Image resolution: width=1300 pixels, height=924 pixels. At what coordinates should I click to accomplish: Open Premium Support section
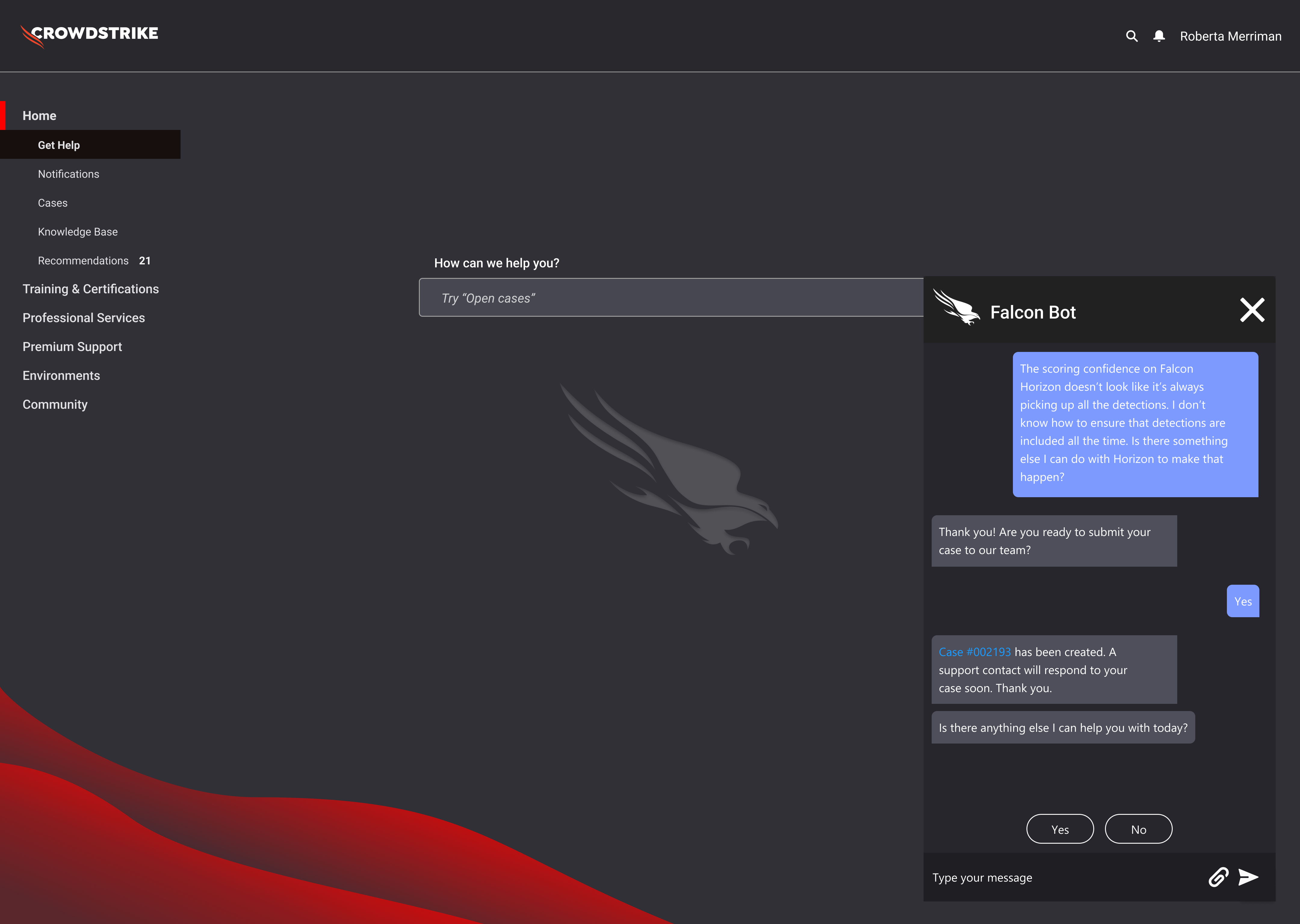[72, 346]
